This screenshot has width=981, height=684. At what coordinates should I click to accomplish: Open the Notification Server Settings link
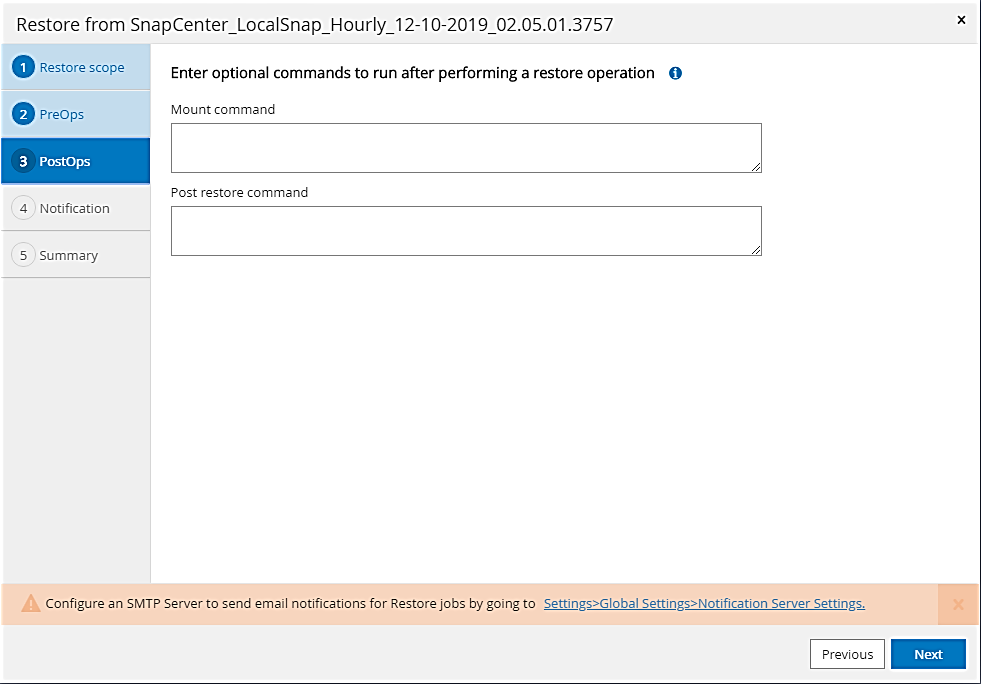(x=704, y=604)
